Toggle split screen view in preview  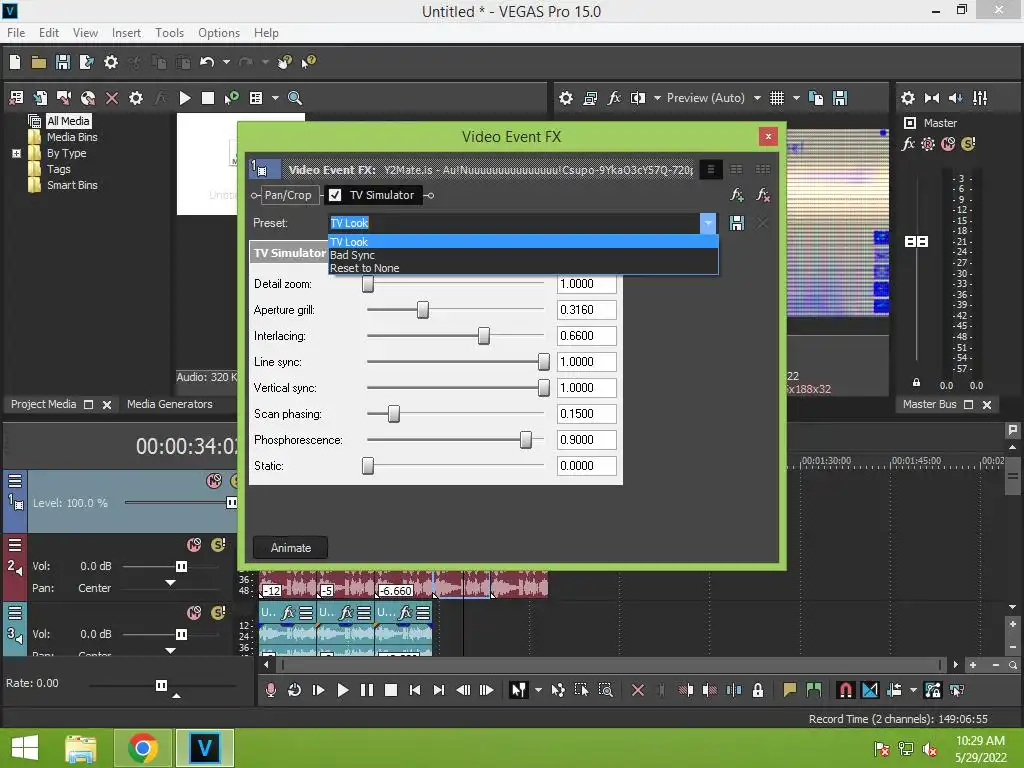pos(637,98)
